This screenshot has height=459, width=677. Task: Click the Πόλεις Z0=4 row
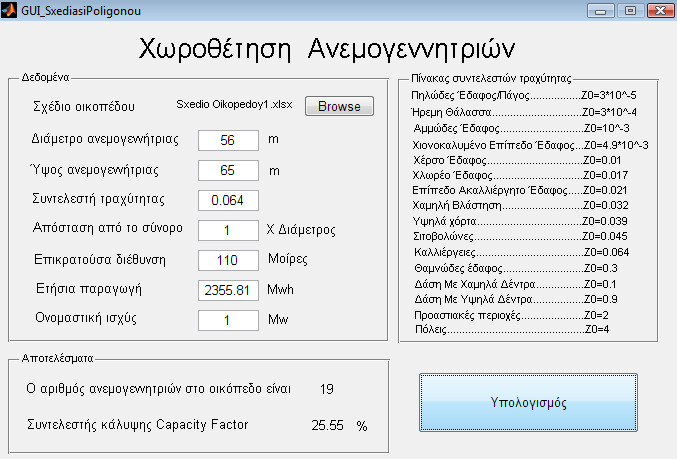(x=512, y=329)
